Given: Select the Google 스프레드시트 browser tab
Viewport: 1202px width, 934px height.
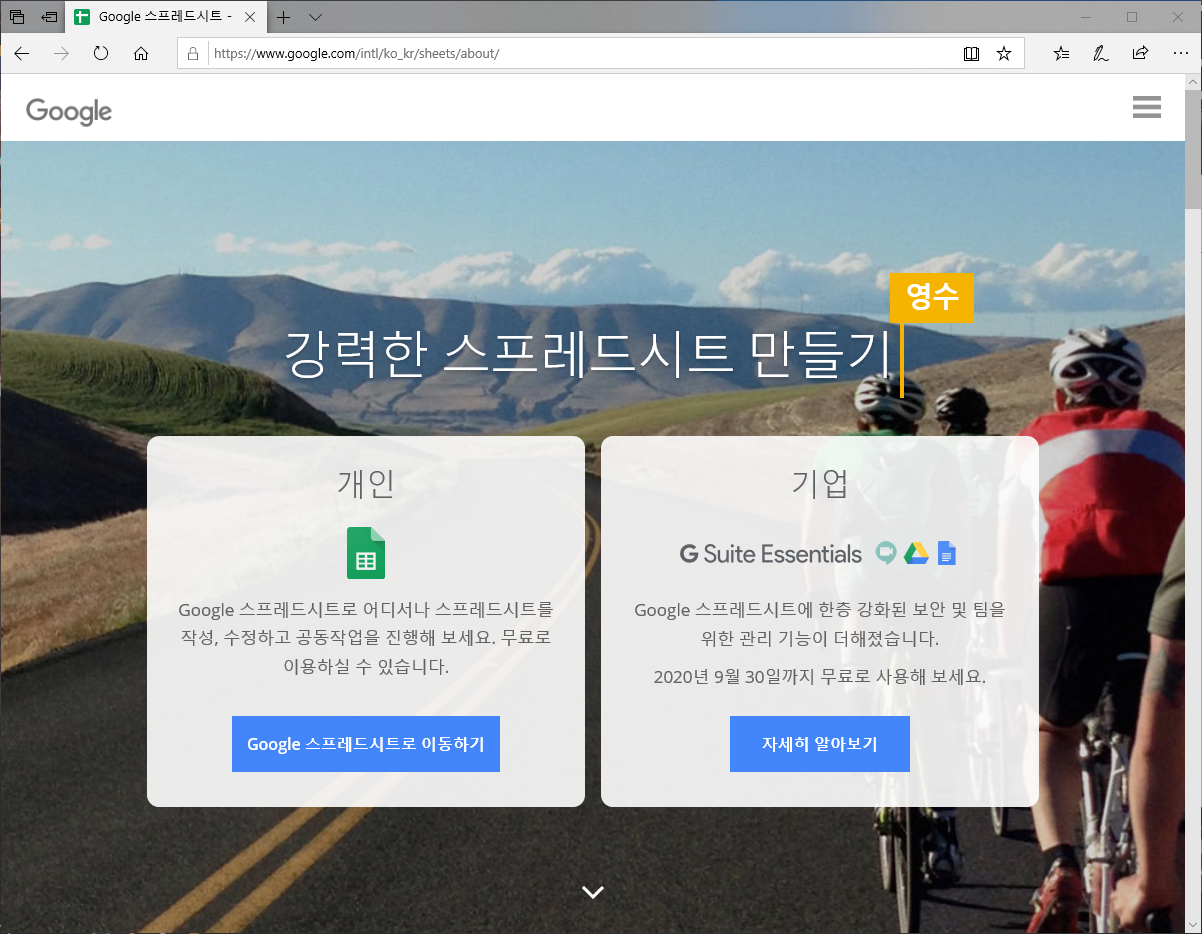Looking at the screenshot, I should tap(166, 17).
